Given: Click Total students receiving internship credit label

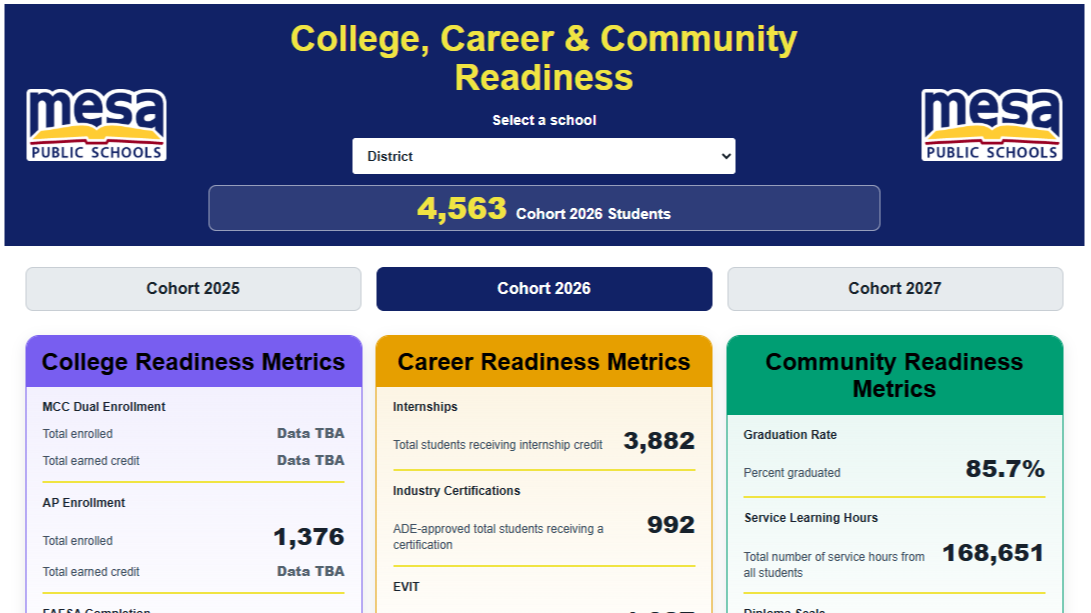Looking at the screenshot, I should [x=497, y=445].
